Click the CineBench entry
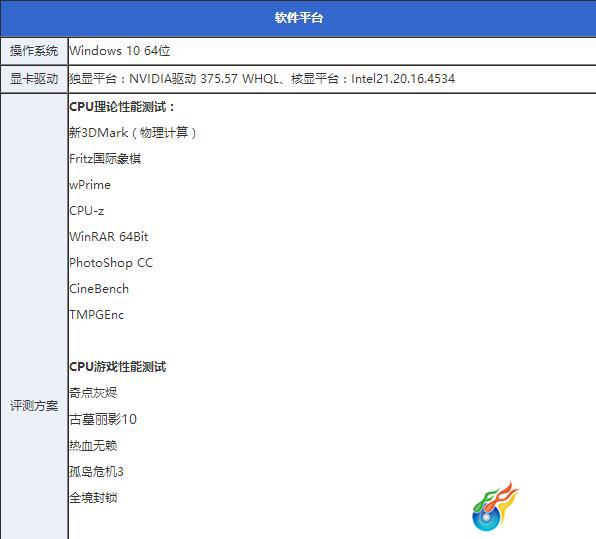Image resolution: width=596 pixels, height=539 pixels. tap(99, 289)
